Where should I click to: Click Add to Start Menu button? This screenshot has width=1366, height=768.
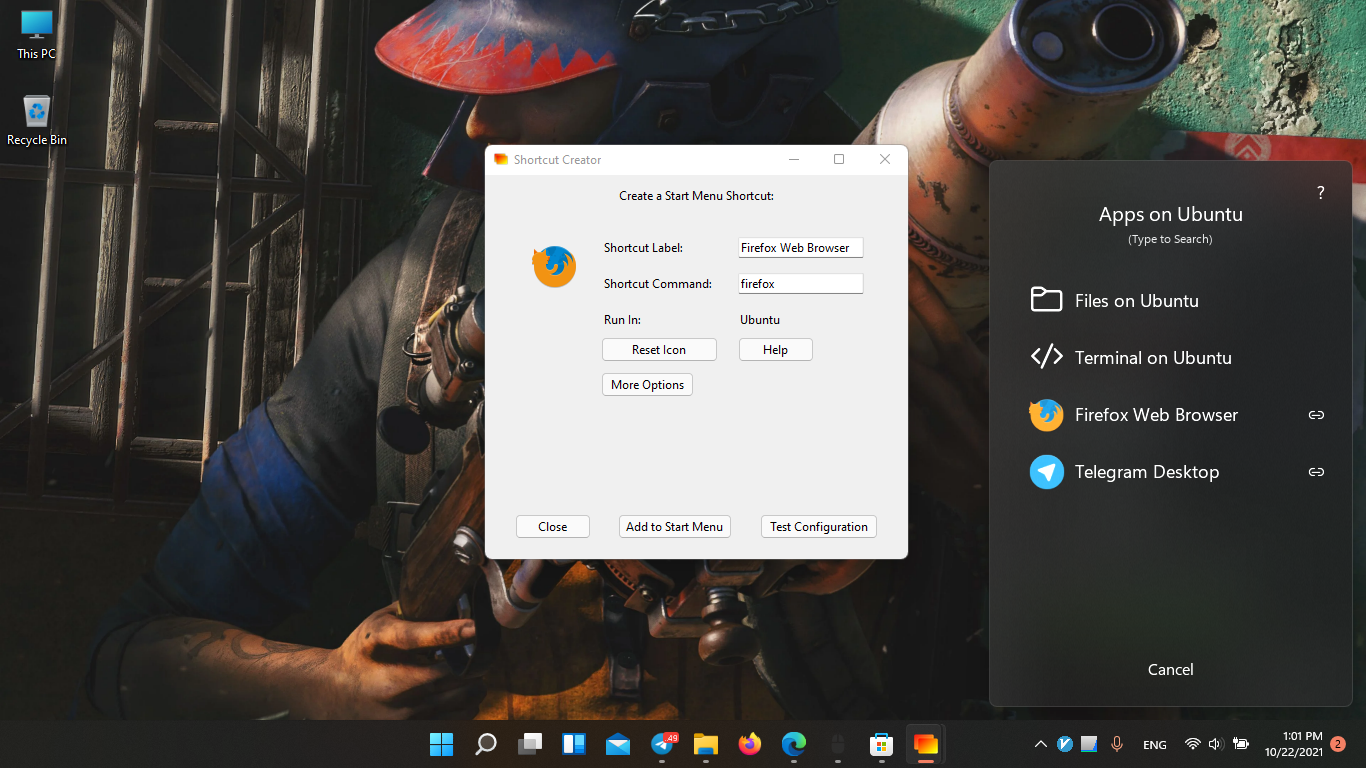[x=674, y=527]
